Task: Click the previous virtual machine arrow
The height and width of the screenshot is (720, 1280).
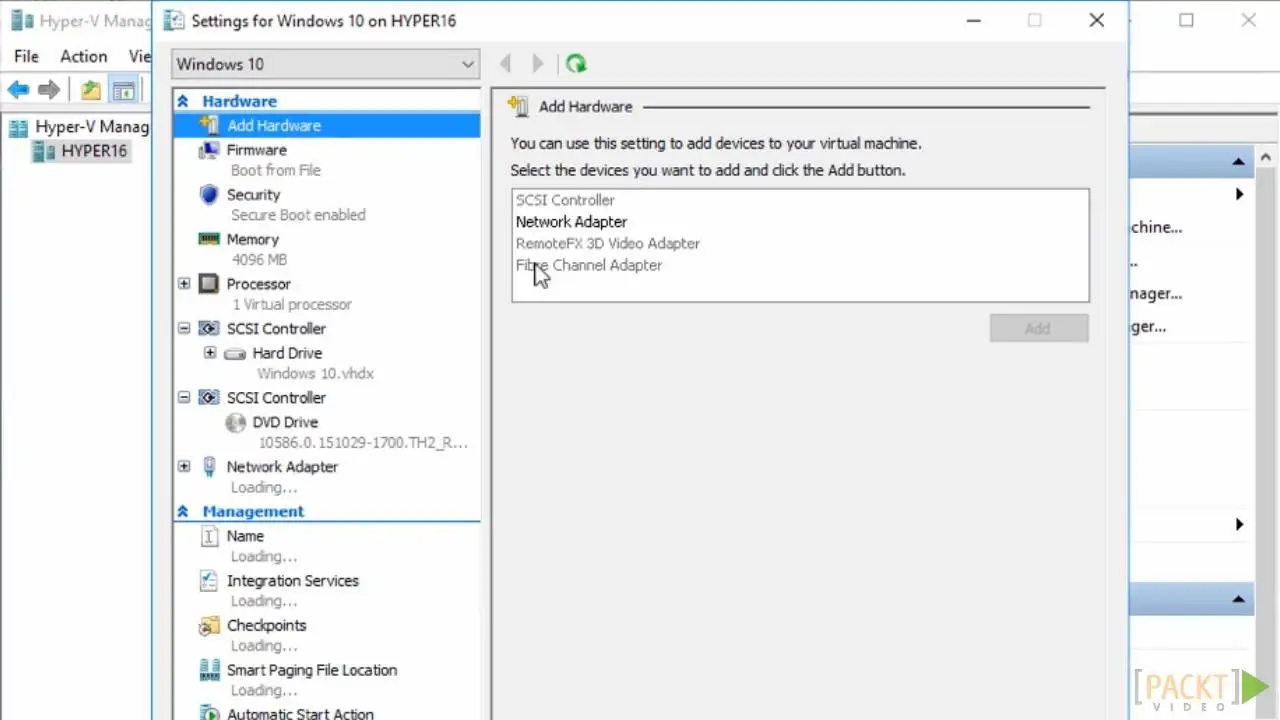Action: tap(505, 64)
